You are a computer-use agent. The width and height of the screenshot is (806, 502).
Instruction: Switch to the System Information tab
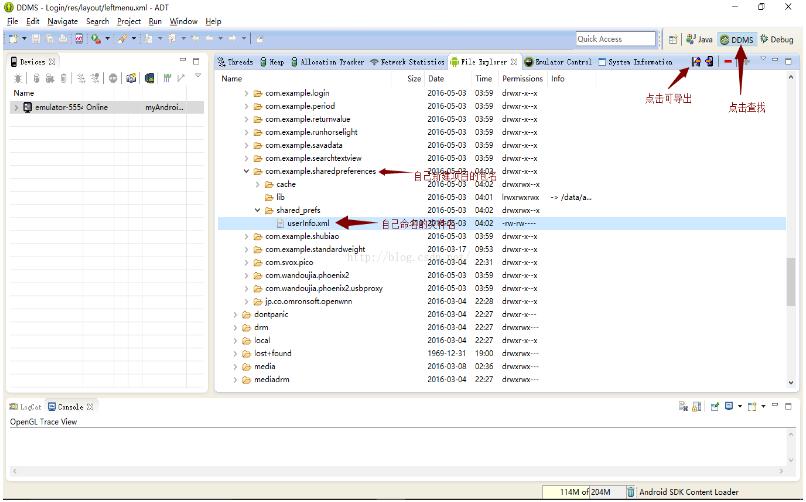(635, 62)
